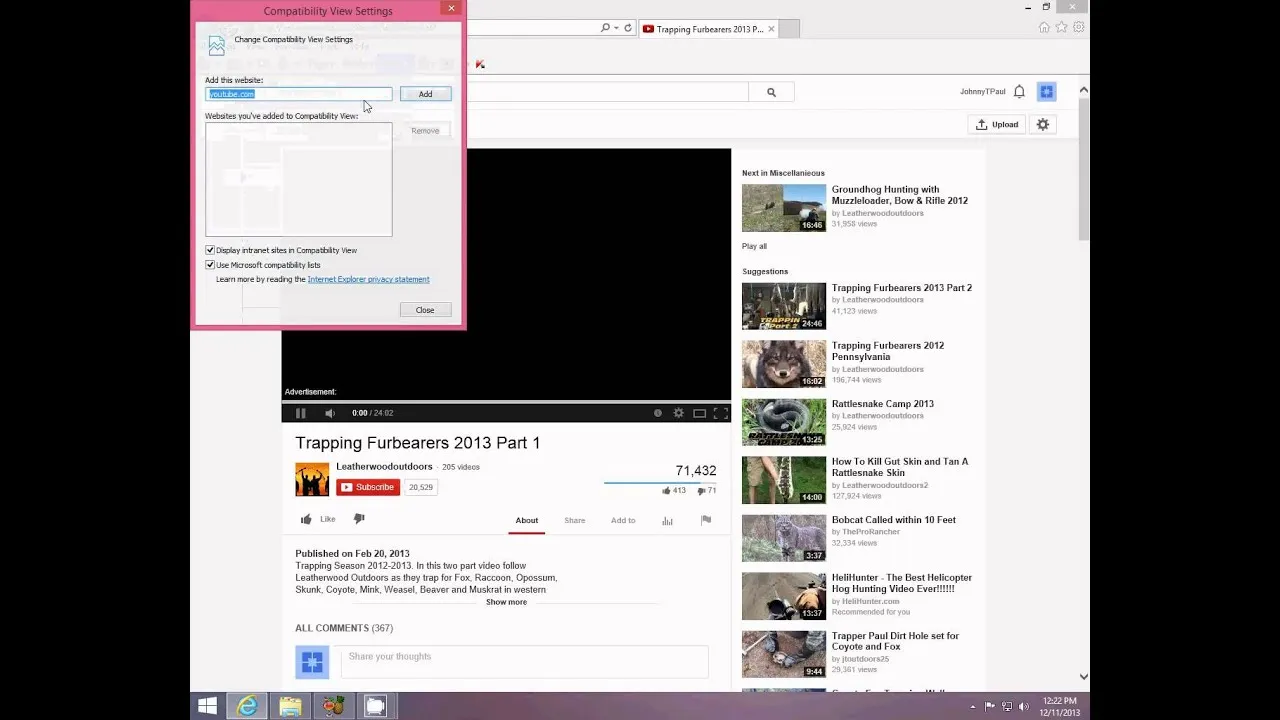Select the Add to tab
Screen dimensions: 1280x720
[623, 520]
